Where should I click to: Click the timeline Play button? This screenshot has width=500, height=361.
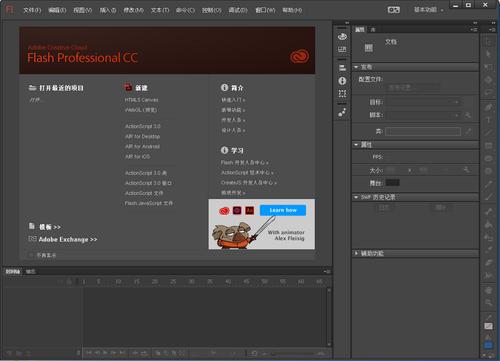105,353
